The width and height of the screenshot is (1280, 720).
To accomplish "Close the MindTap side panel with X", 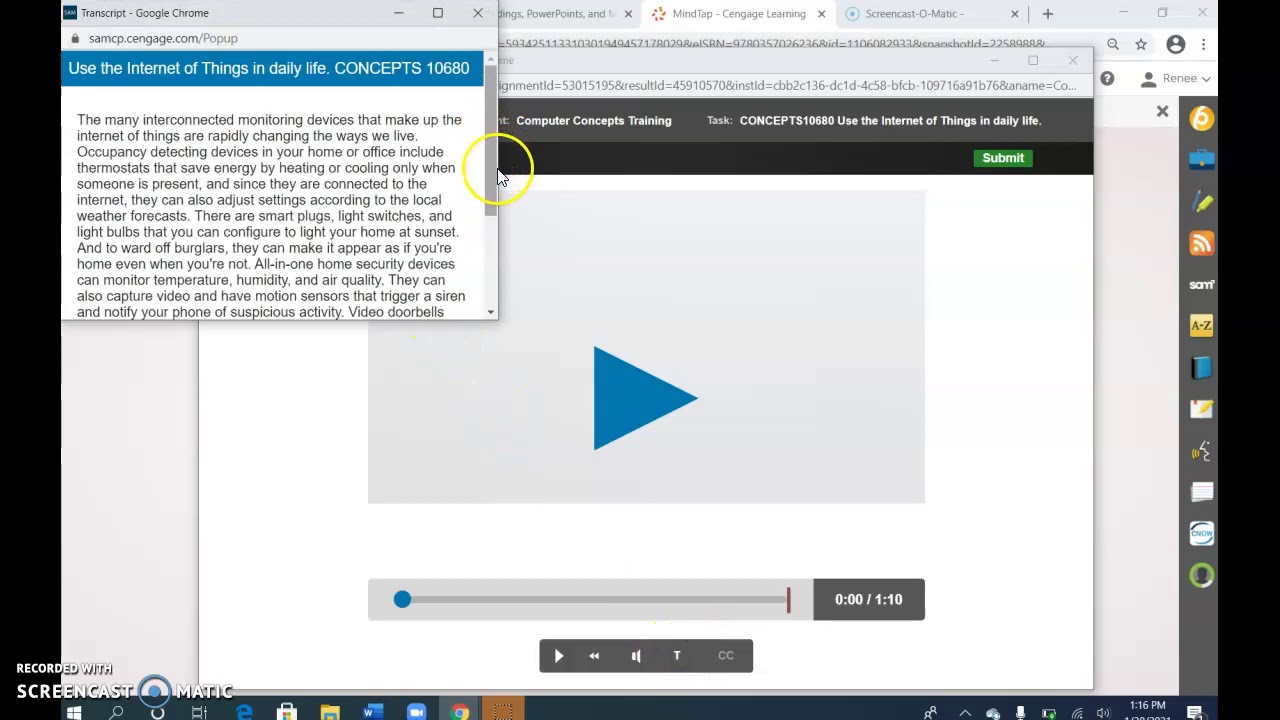I will (1162, 112).
